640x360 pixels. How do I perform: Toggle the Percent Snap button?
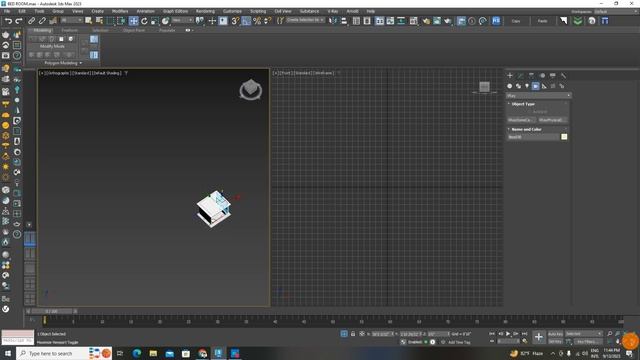pos(257,21)
